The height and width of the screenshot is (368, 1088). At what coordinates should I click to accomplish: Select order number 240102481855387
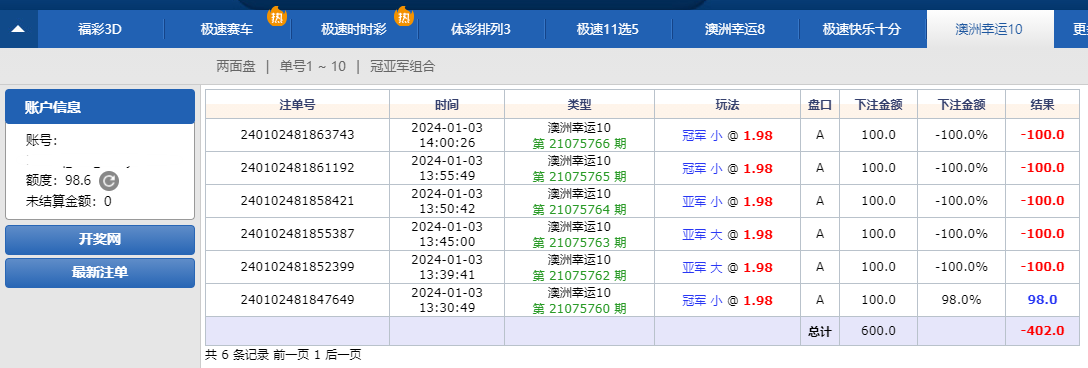[298, 234]
